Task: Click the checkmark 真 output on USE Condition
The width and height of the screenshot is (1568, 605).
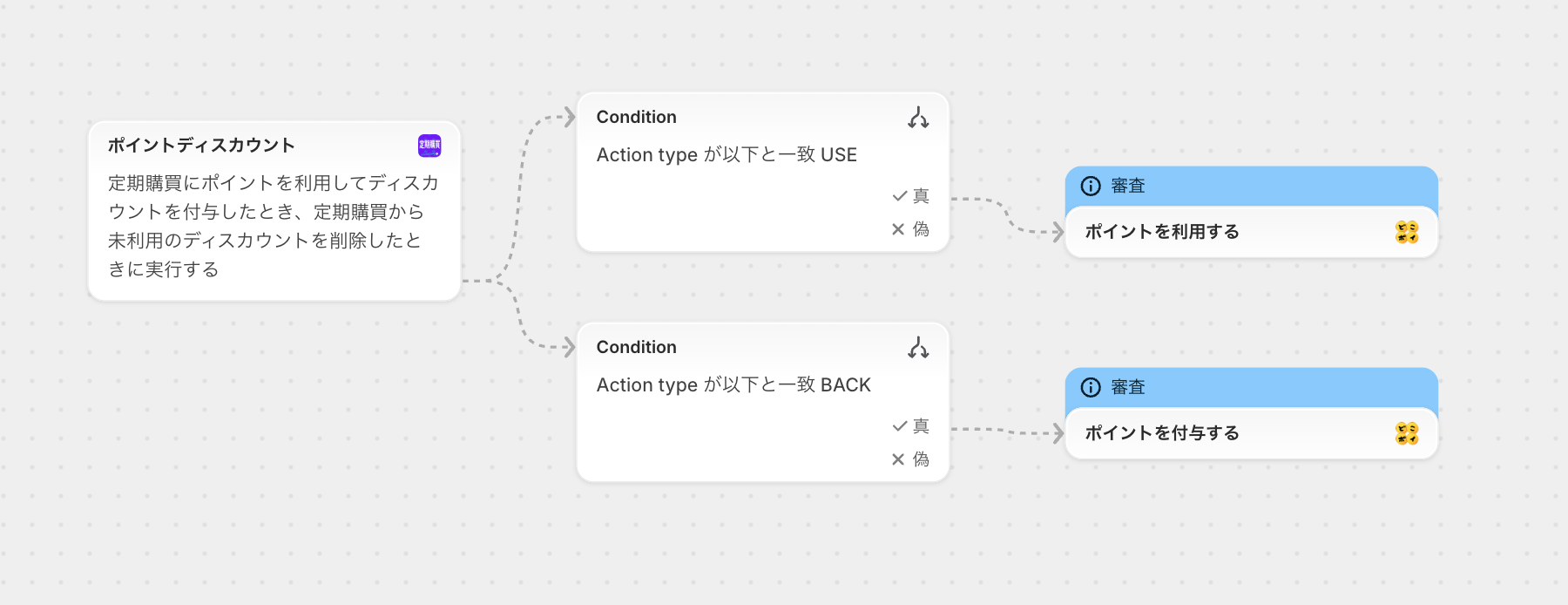Action: pyautogui.click(x=910, y=196)
